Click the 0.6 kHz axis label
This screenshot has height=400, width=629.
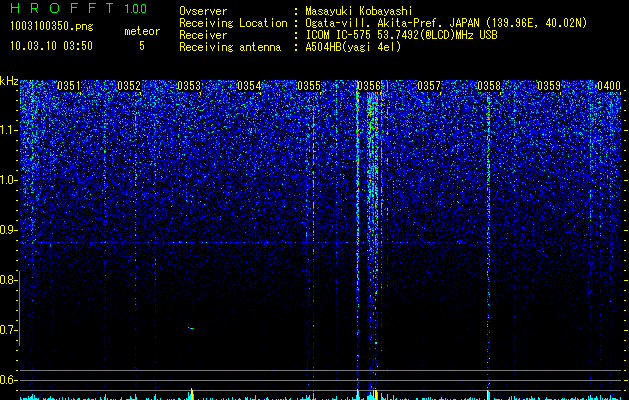point(8,380)
